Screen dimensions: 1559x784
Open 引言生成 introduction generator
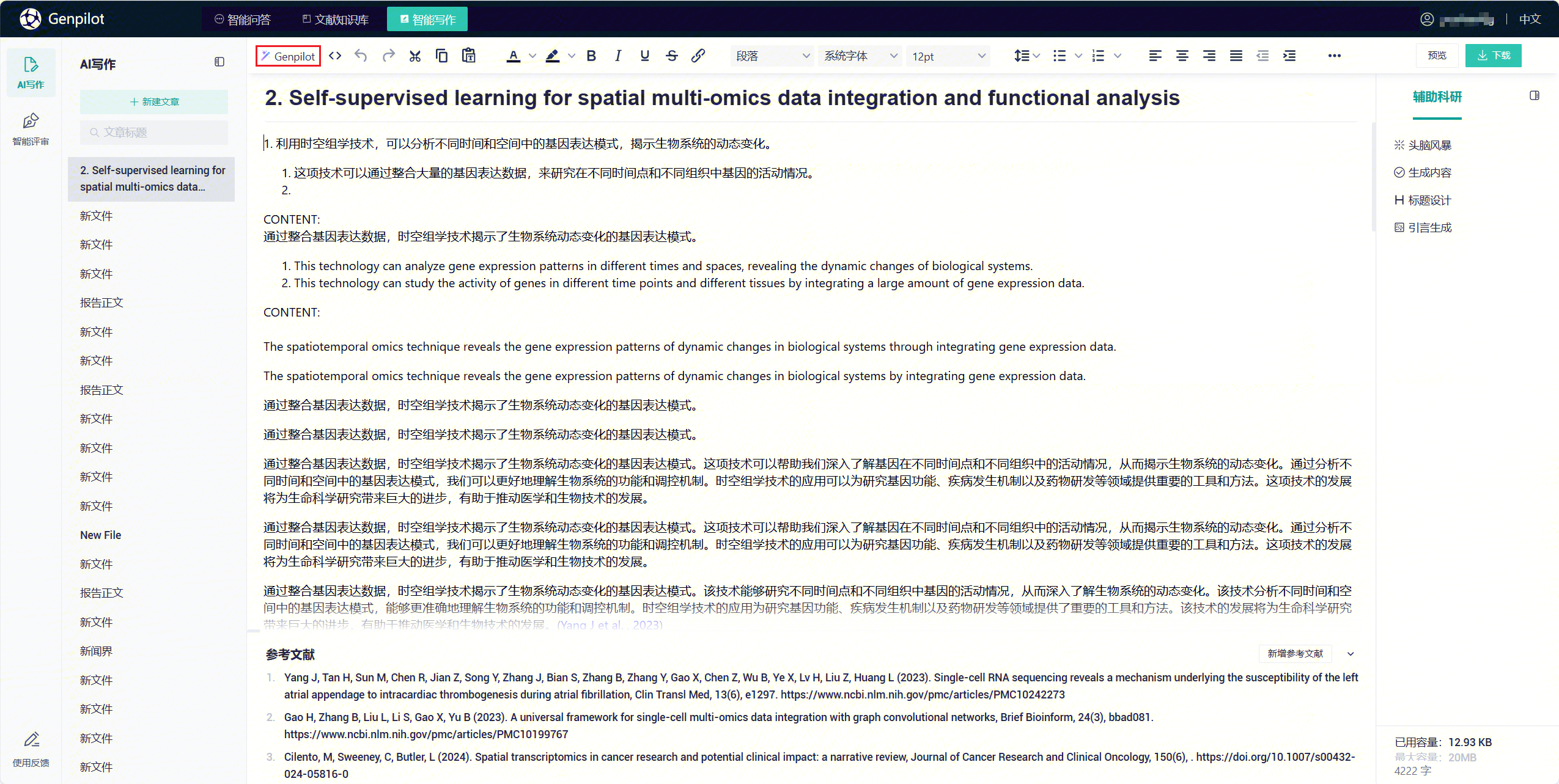point(1423,228)
